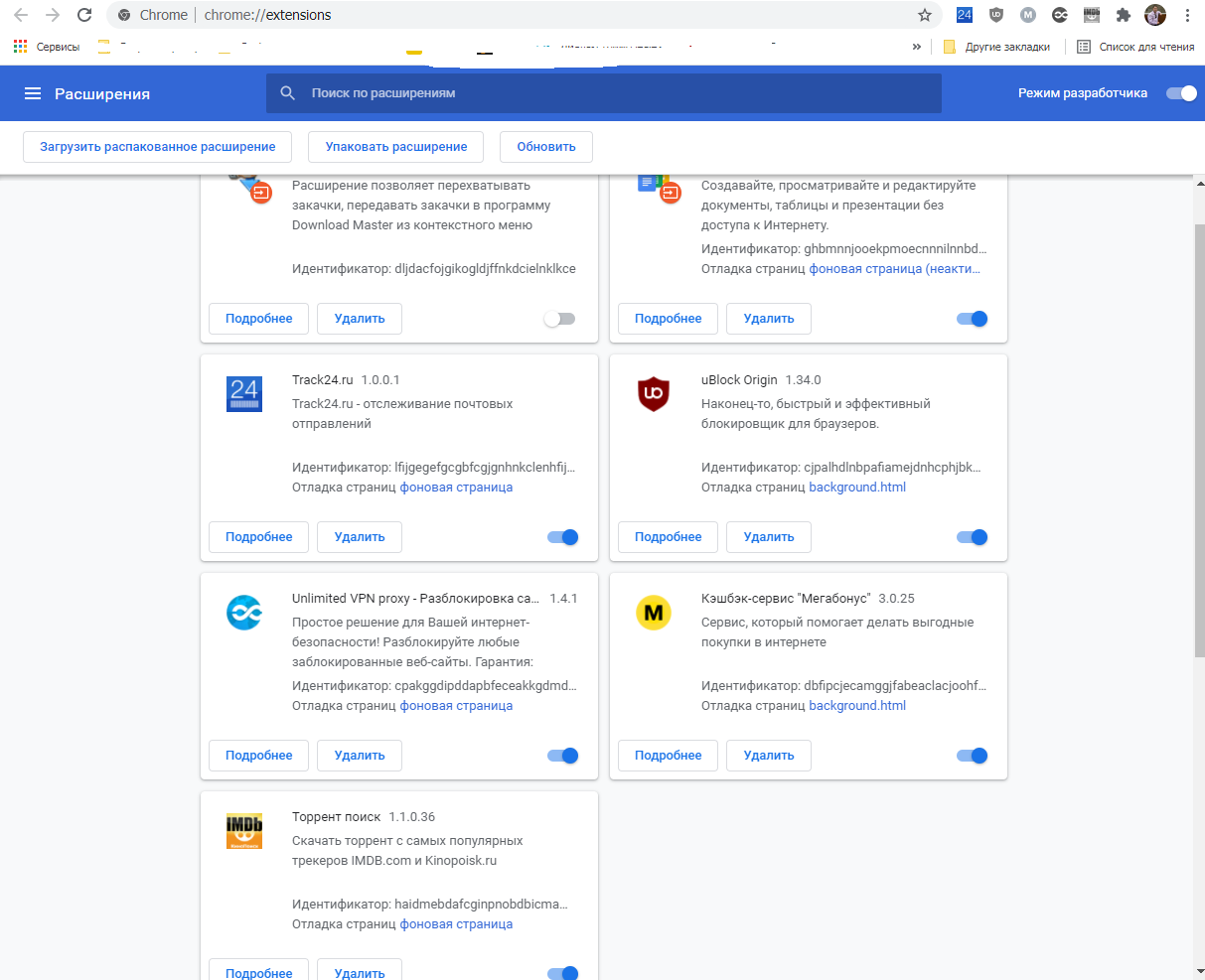This screenshot has height=980, width=1205.
Task: Click the Торрент поиск IMDb card logo
Action: click(x=244, y=831)
